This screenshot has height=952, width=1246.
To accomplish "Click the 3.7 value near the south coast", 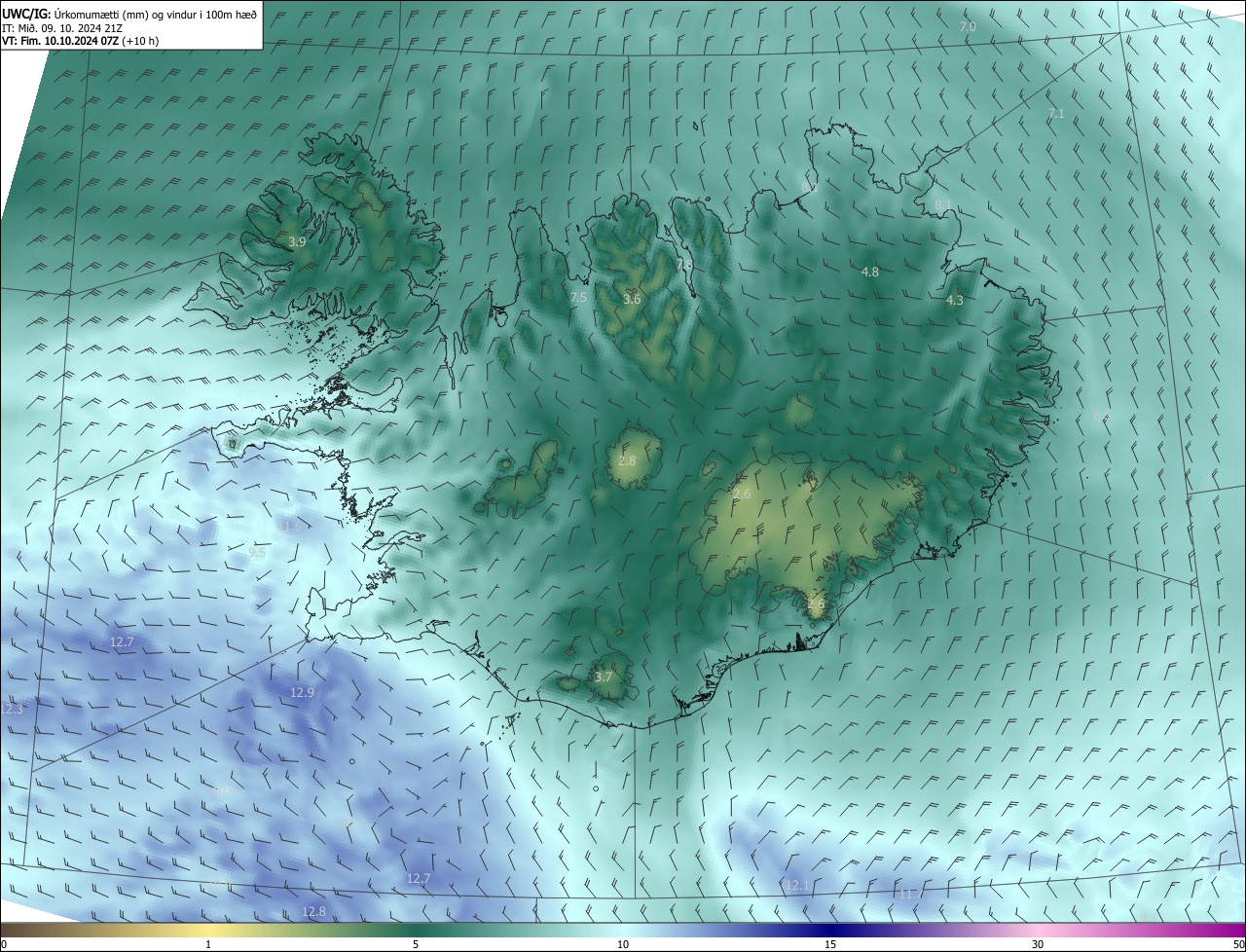I will (x=603, y=677).
